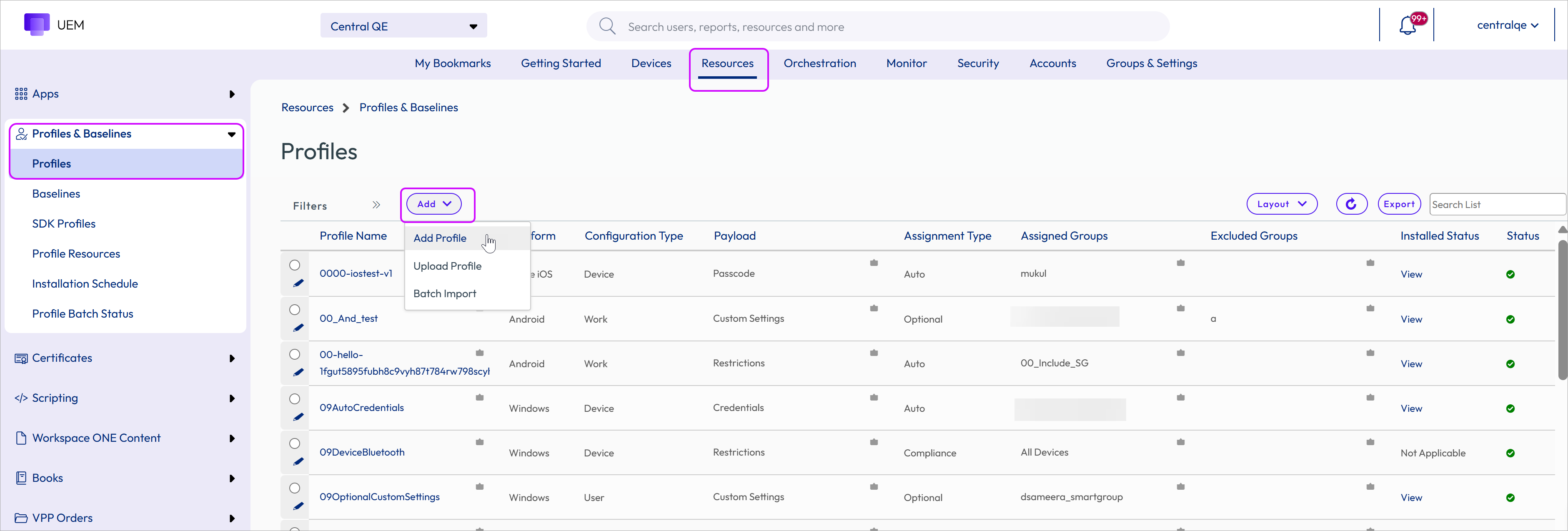The width and height of the screenshot is (1568, 531).
Task: Select radio button for 00_And_test
Action: pyautogui.click(x=295, y=309)
